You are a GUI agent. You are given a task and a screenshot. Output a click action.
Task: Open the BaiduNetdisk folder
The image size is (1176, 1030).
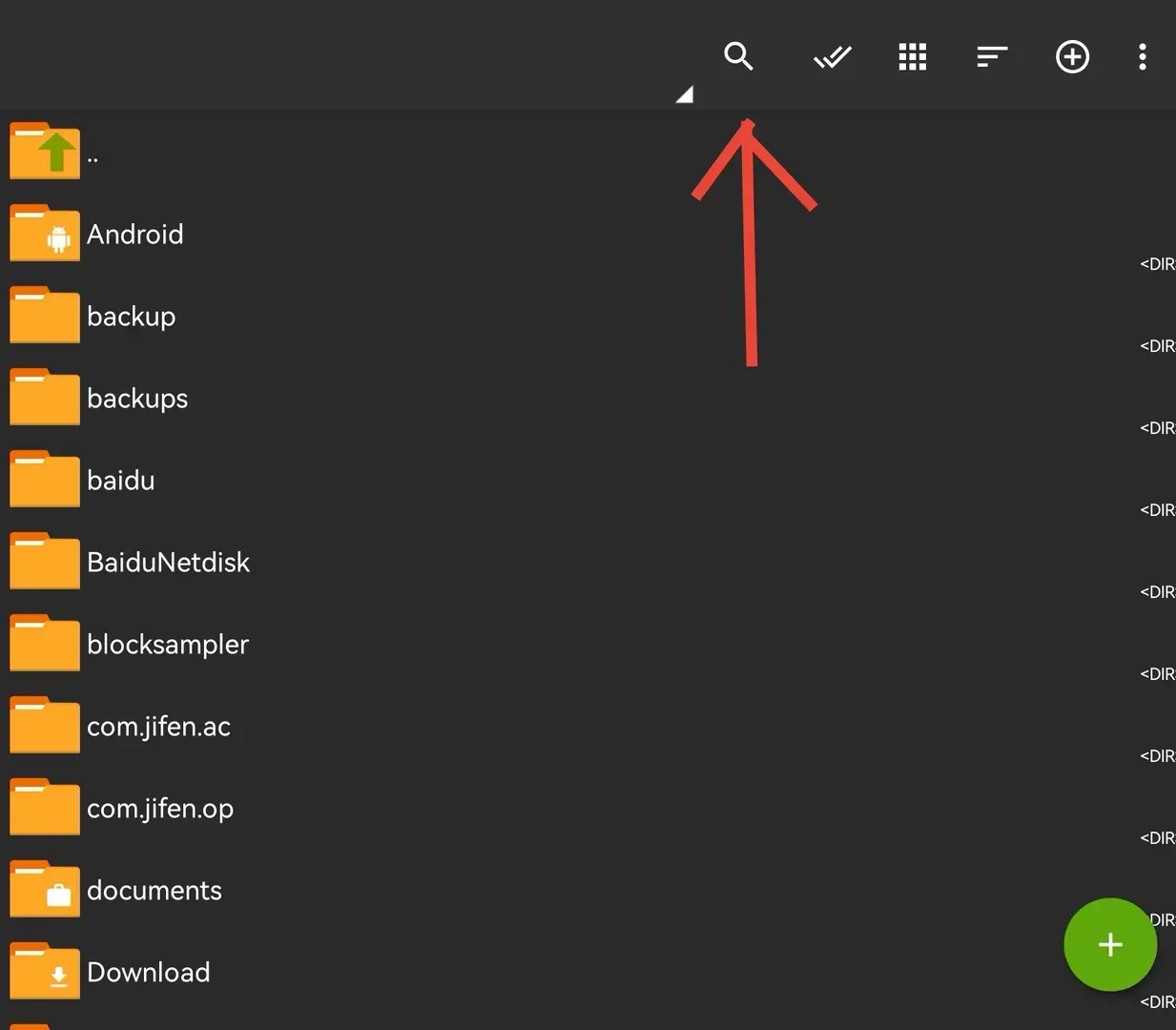(588, 562)
